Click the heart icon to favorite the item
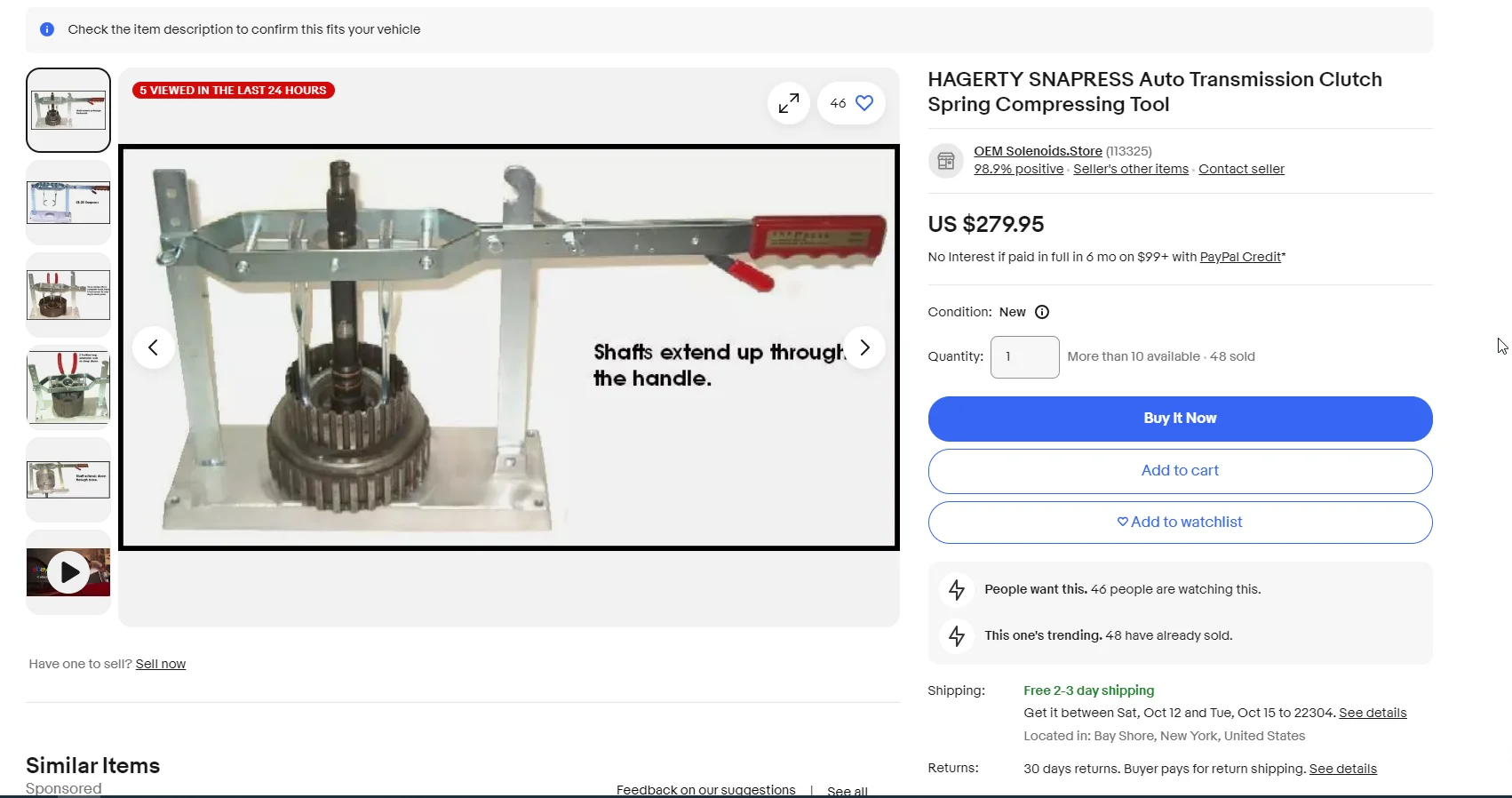Image resolution: width=1512 pixels, height=798 pixels. point(863,104)
